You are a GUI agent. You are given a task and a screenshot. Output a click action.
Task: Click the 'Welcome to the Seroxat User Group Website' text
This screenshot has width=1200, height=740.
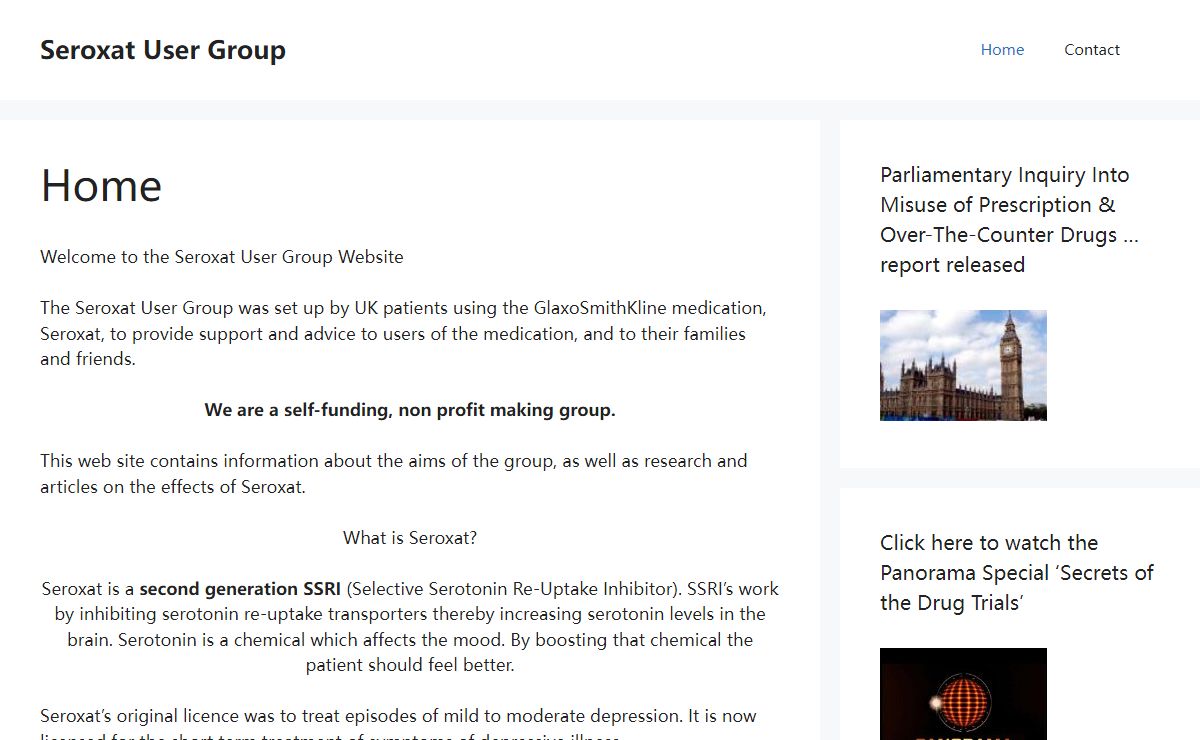click(x=222, y=257)
